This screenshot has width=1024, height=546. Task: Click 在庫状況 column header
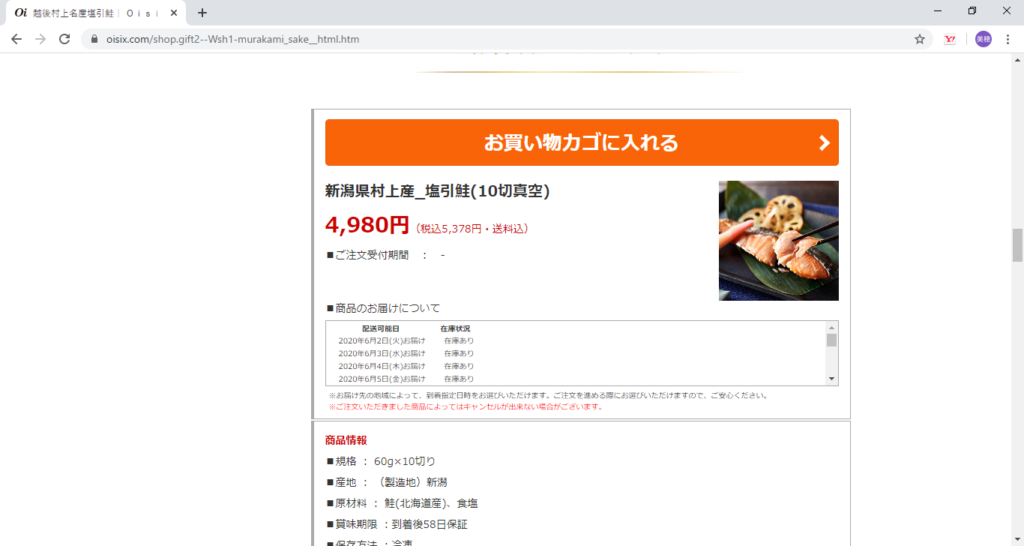(455, 329)
